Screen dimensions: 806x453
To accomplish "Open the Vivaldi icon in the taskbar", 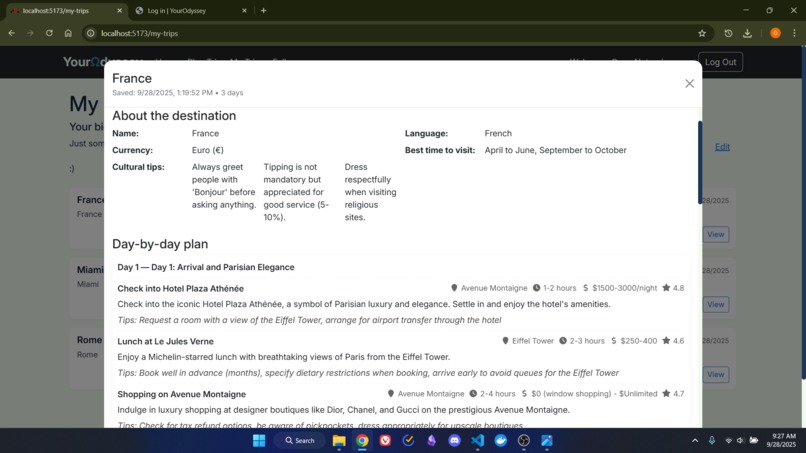I will click(385, 441).
